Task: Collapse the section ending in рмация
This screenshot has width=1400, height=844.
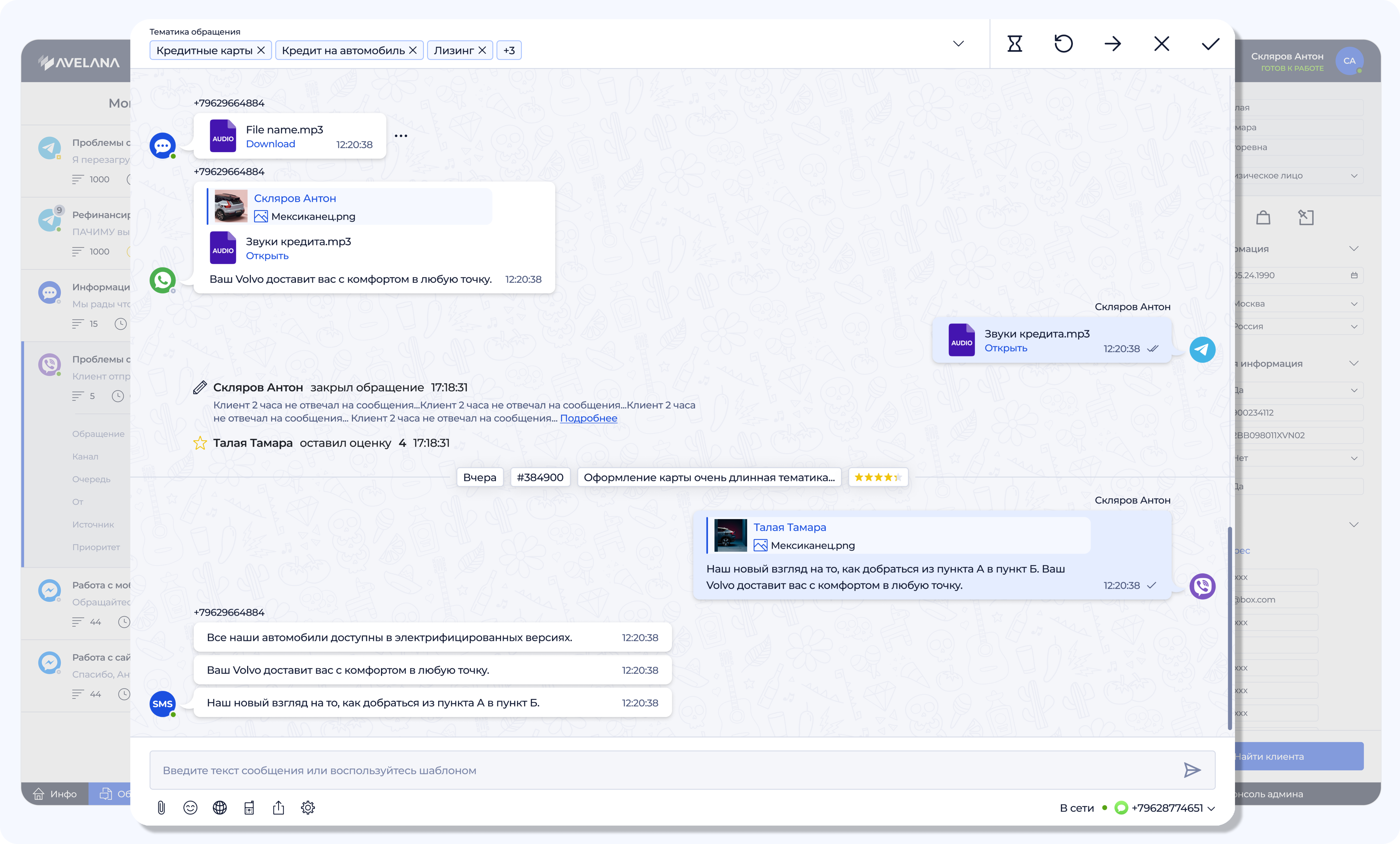Action: (x=1354, y=249)
